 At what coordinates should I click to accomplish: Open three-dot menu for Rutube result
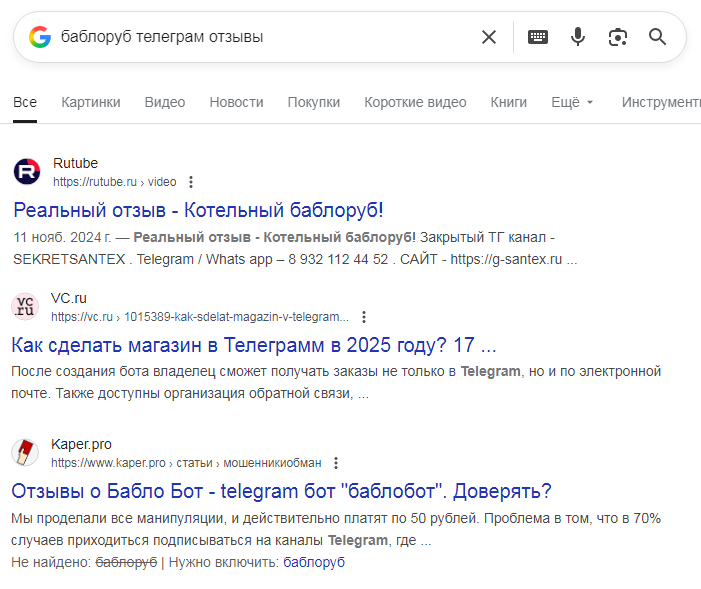pos(191,182)
